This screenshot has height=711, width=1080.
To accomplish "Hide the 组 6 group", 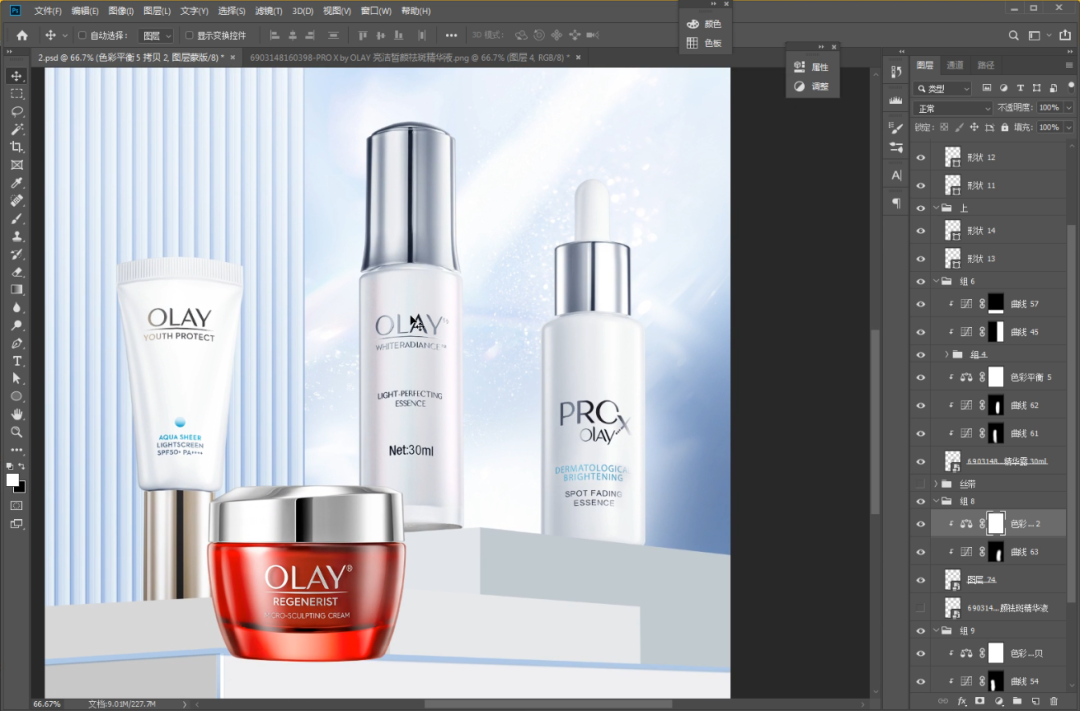I will [921, 281].
